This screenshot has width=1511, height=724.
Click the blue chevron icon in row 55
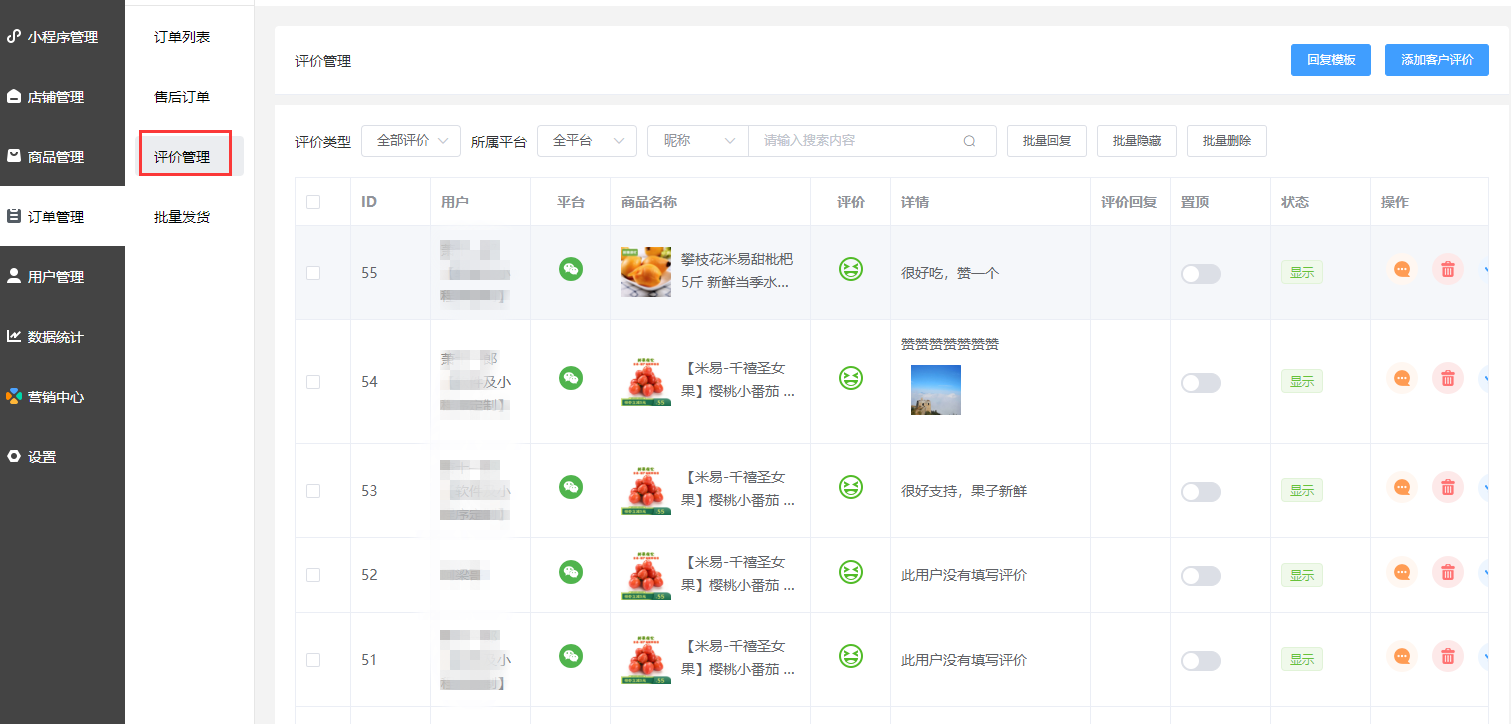1484,270
